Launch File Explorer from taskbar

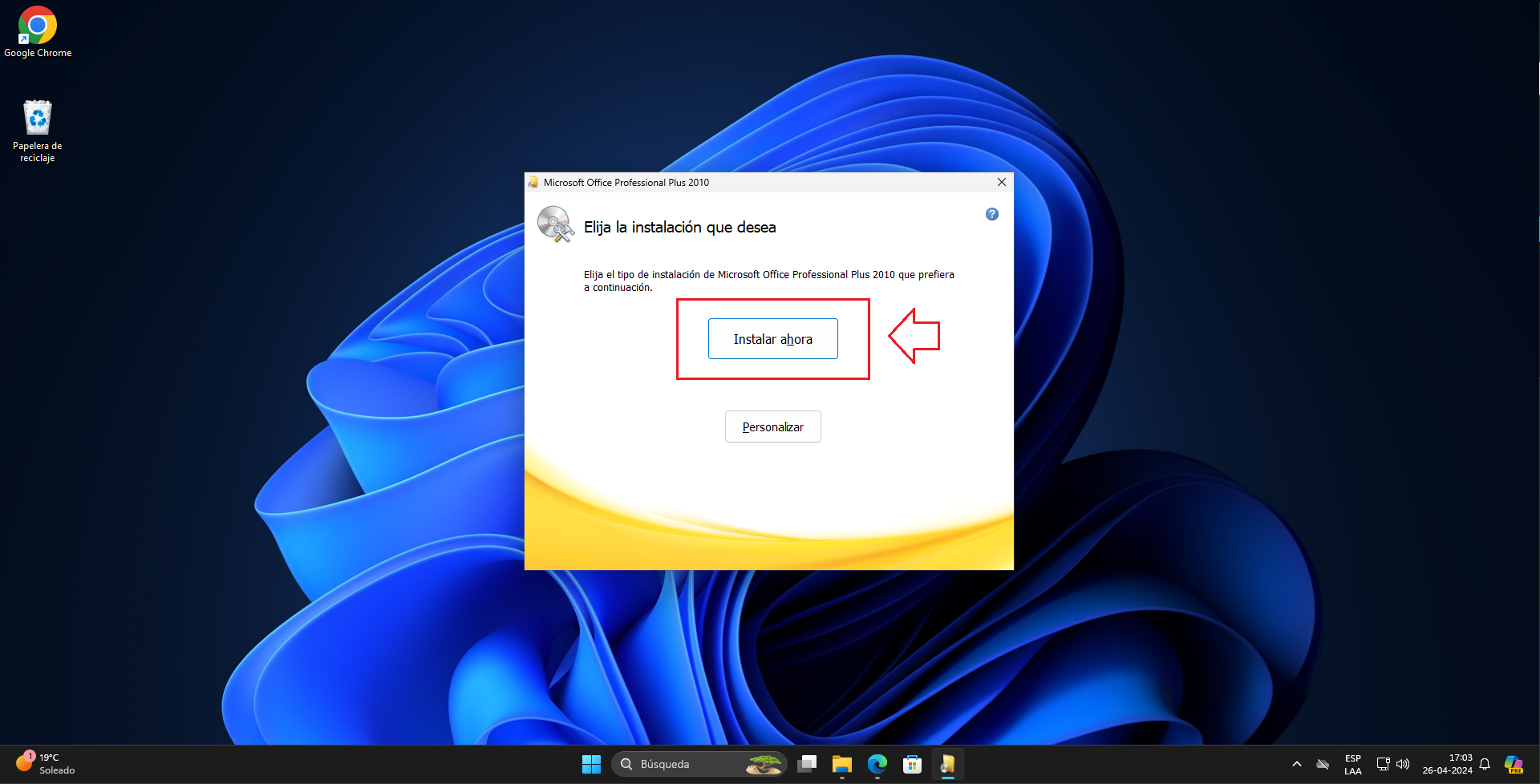[841, 764]
